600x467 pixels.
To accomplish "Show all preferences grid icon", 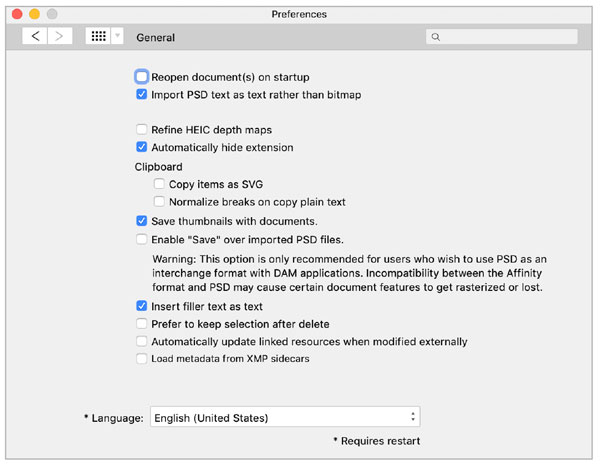I will [98, 36].
